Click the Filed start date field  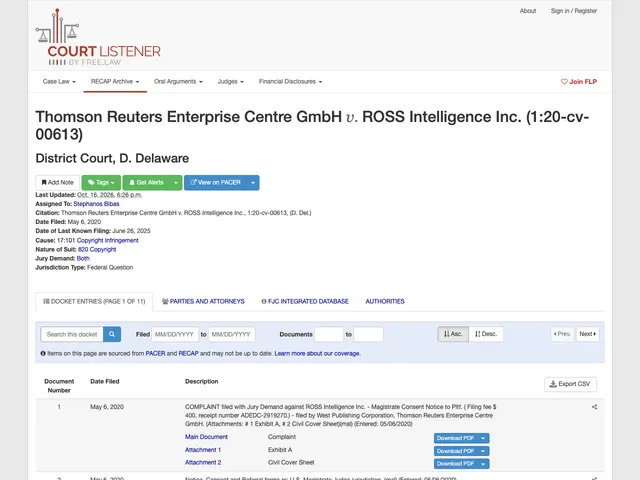pos(175,334)
